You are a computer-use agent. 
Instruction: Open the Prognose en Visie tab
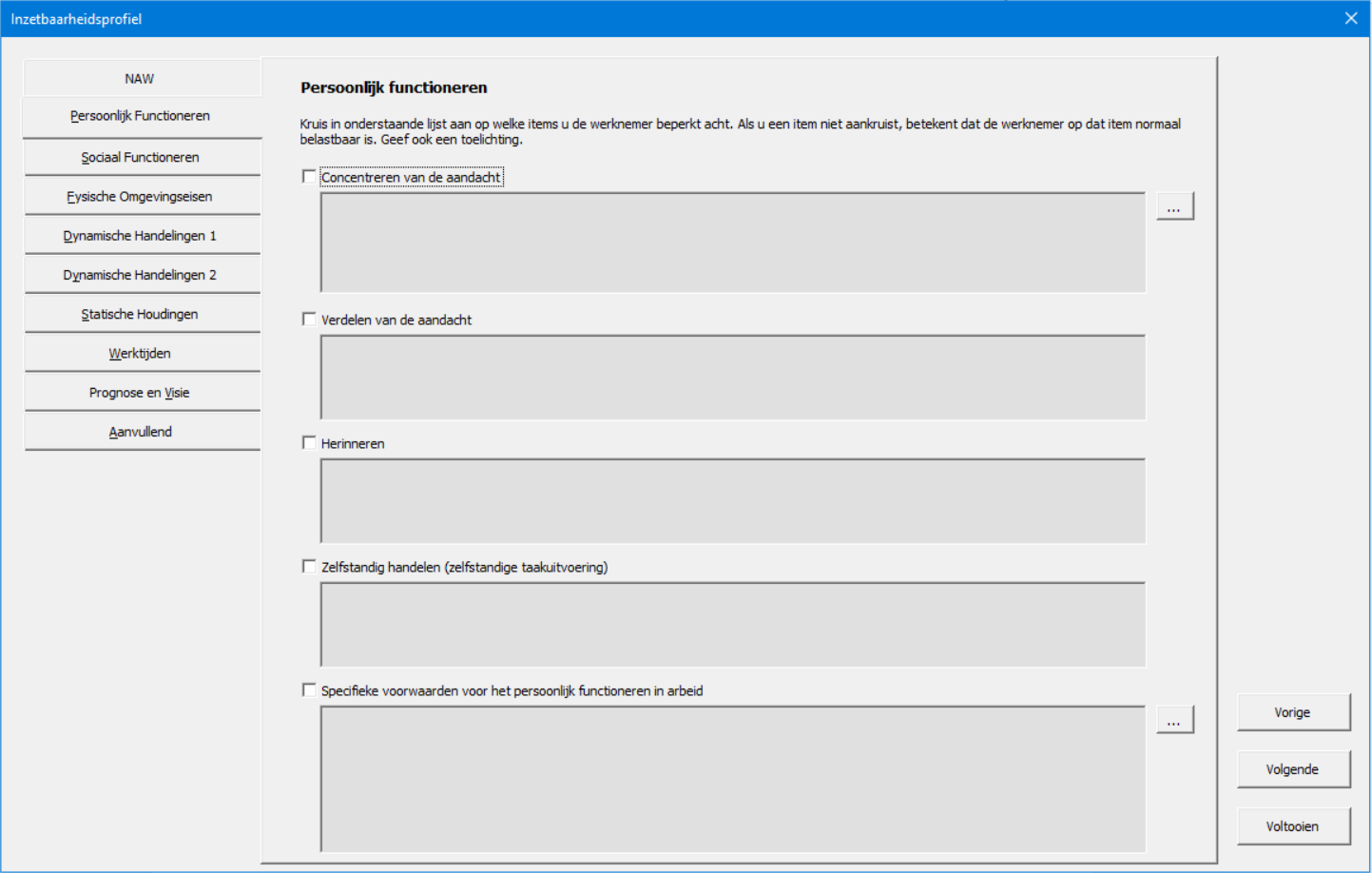click(x=141, y=392)
